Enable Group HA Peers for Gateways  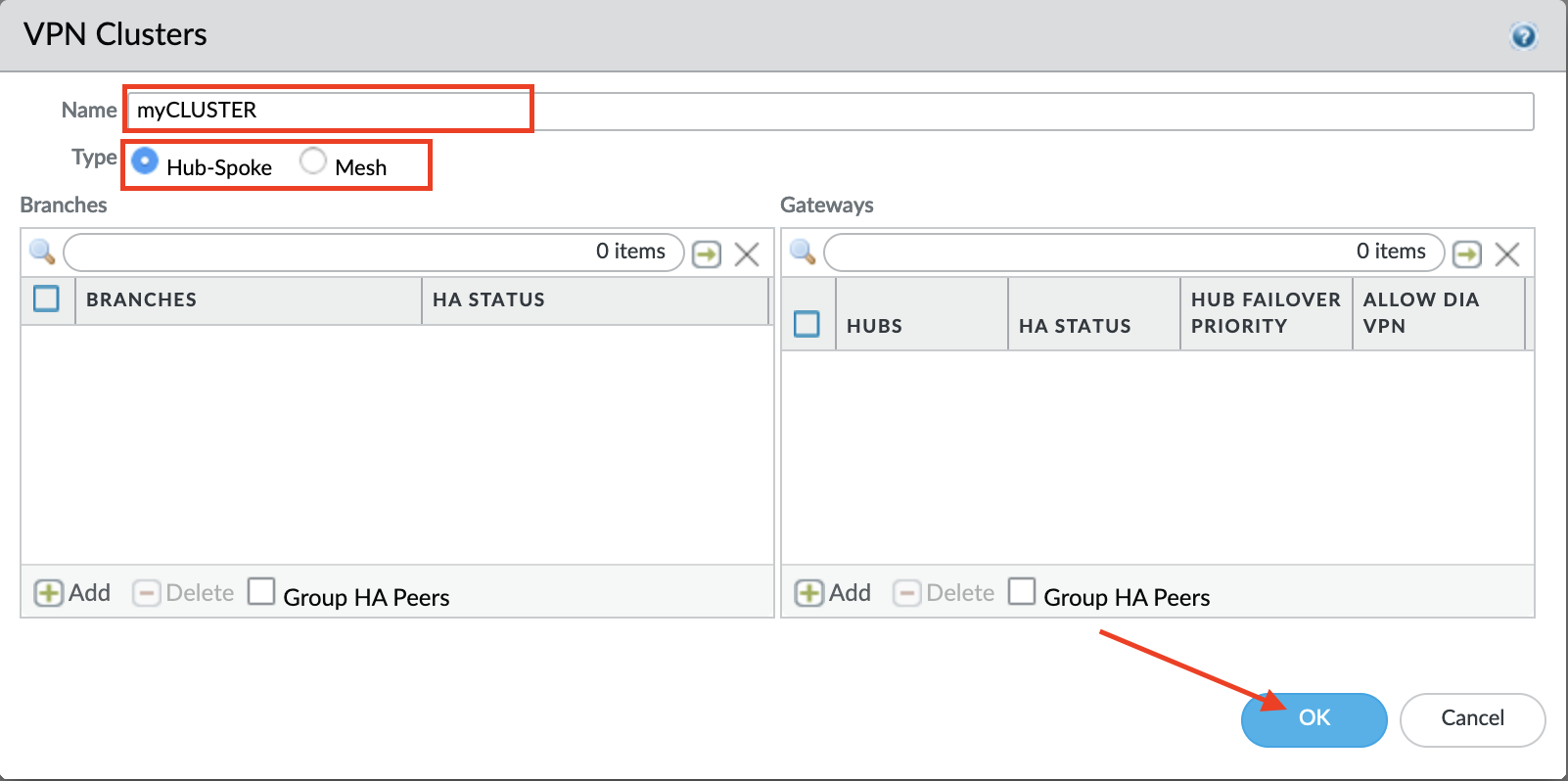click(1022, 591)
